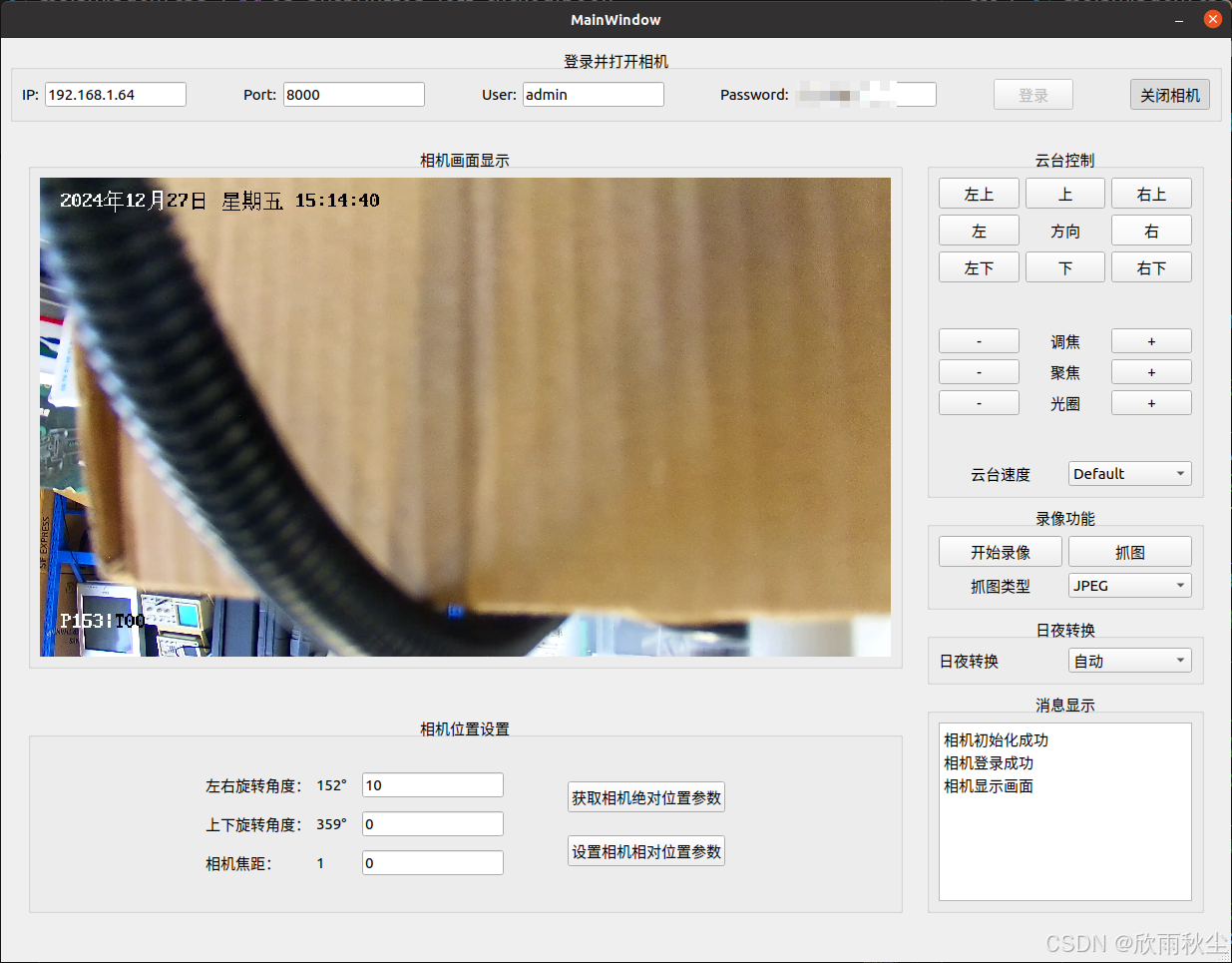1232x963 pixels.
Task: Open the 云台速度 speed dropdown
Action: pyautogui.click(x=1129, y=473)
